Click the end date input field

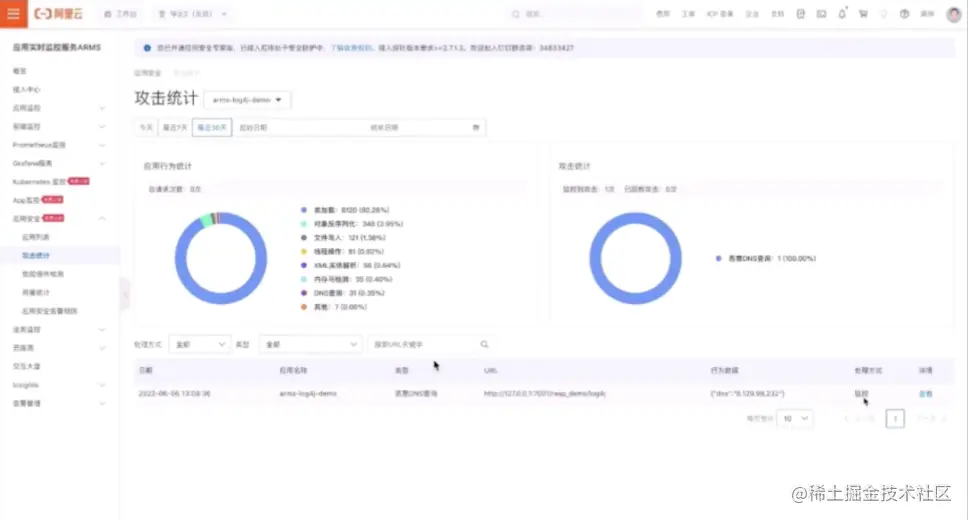click(417, 127)
